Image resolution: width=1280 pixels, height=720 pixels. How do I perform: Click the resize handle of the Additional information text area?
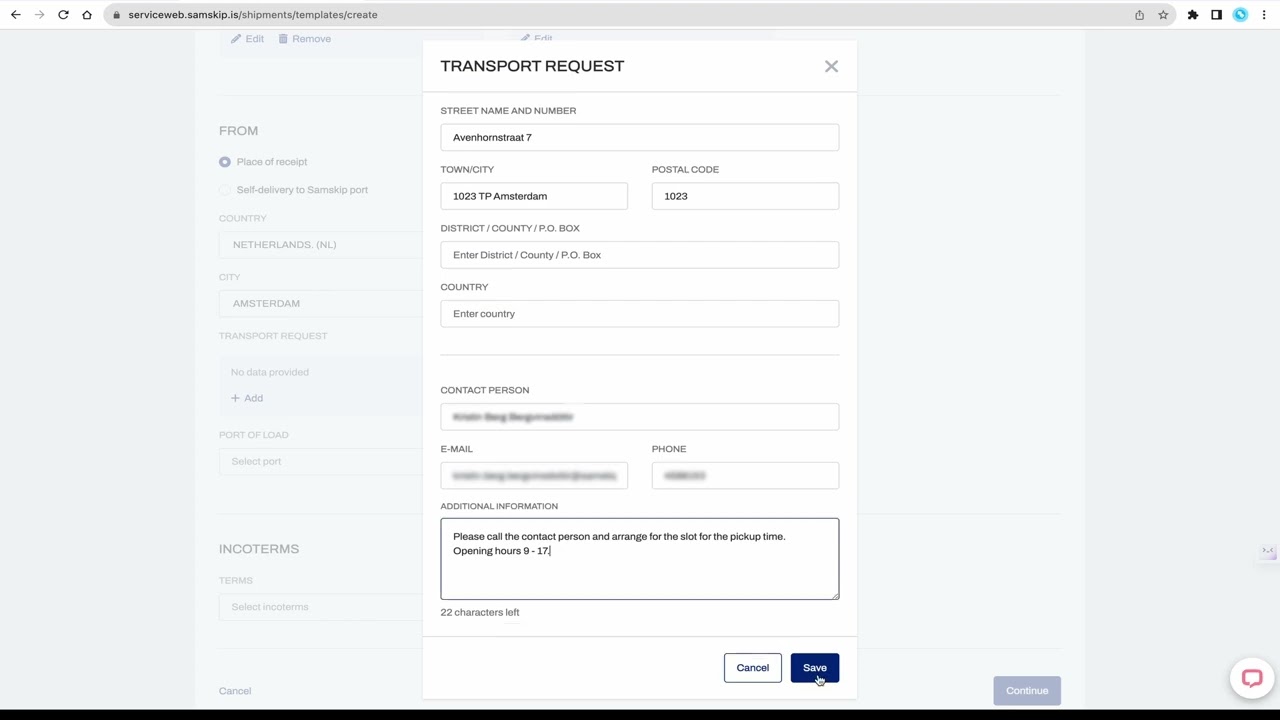[834, 595]
